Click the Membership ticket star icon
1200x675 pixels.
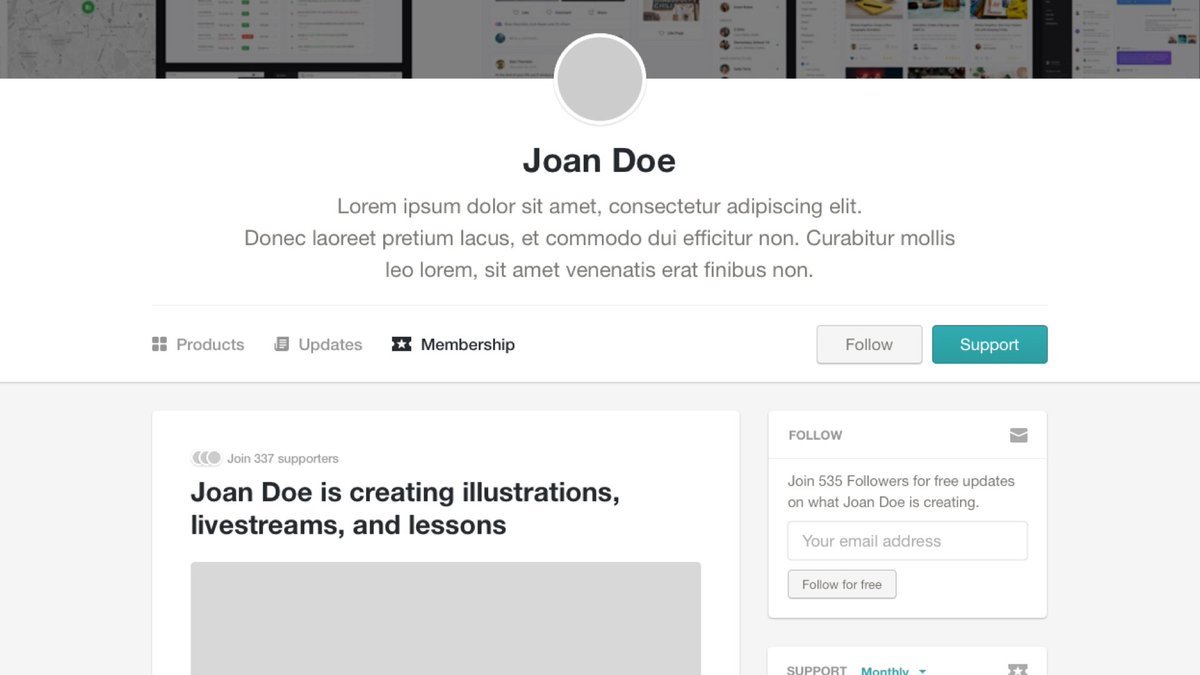tap(401, 344)
